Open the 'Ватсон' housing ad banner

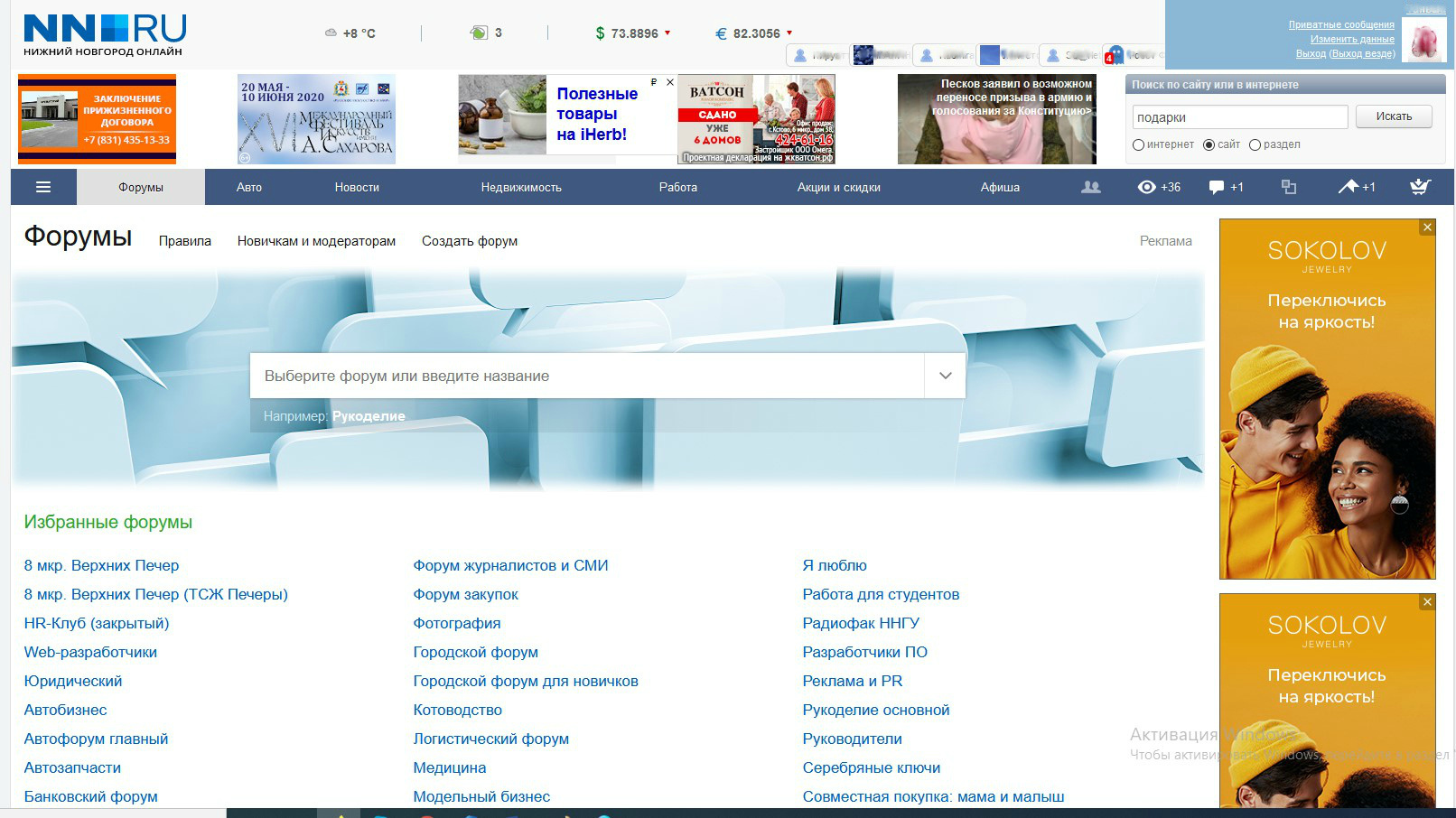click(x=757, y=119)
